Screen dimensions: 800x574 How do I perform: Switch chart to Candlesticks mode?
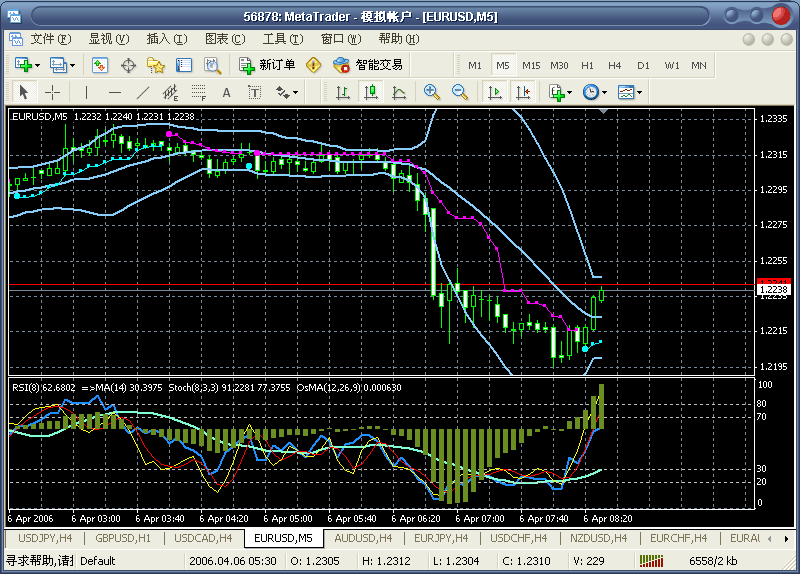[x=371, y=92]
